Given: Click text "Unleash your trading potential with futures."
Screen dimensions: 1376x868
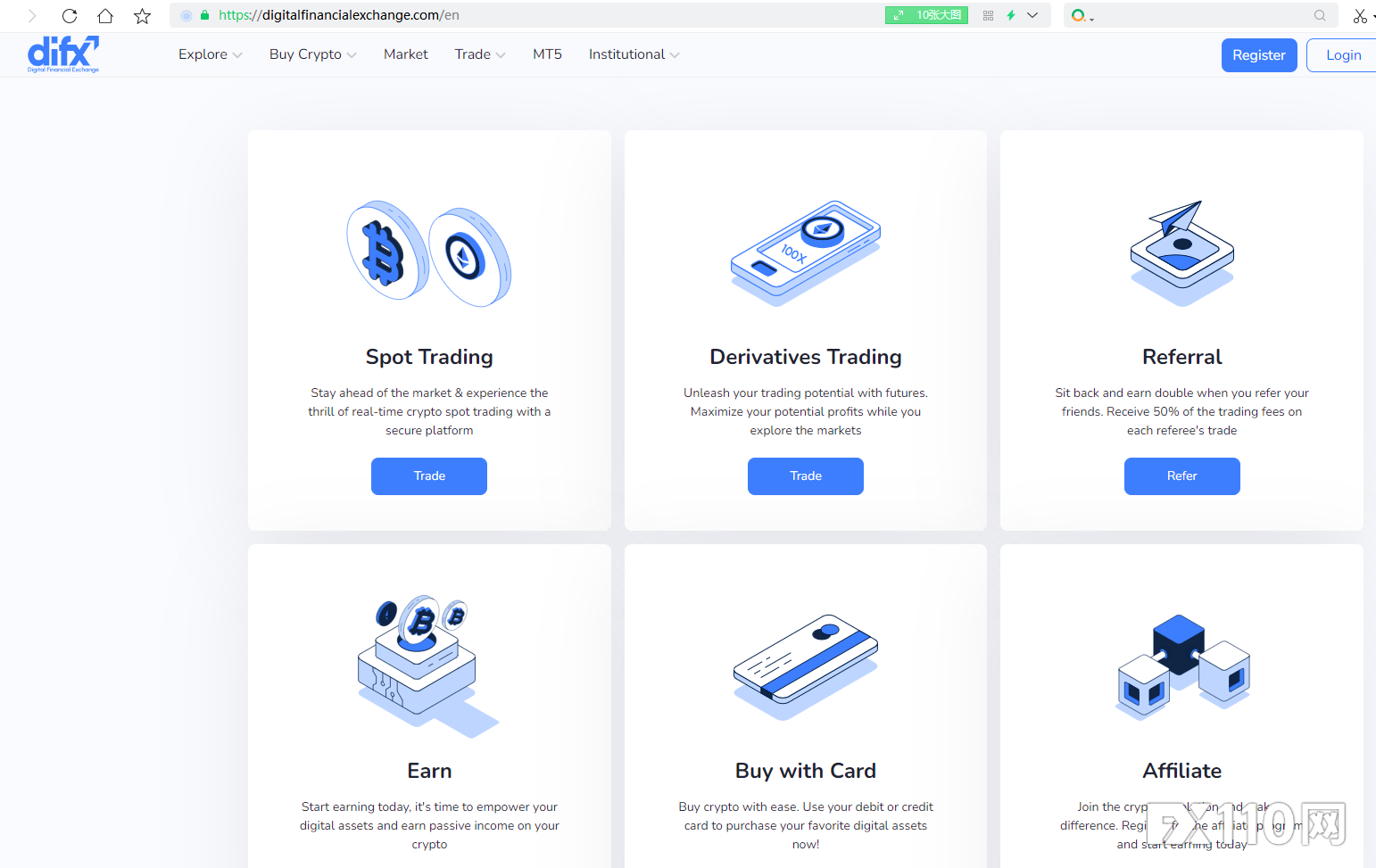Looking at the screenshot, I should (x=806, y=393).
